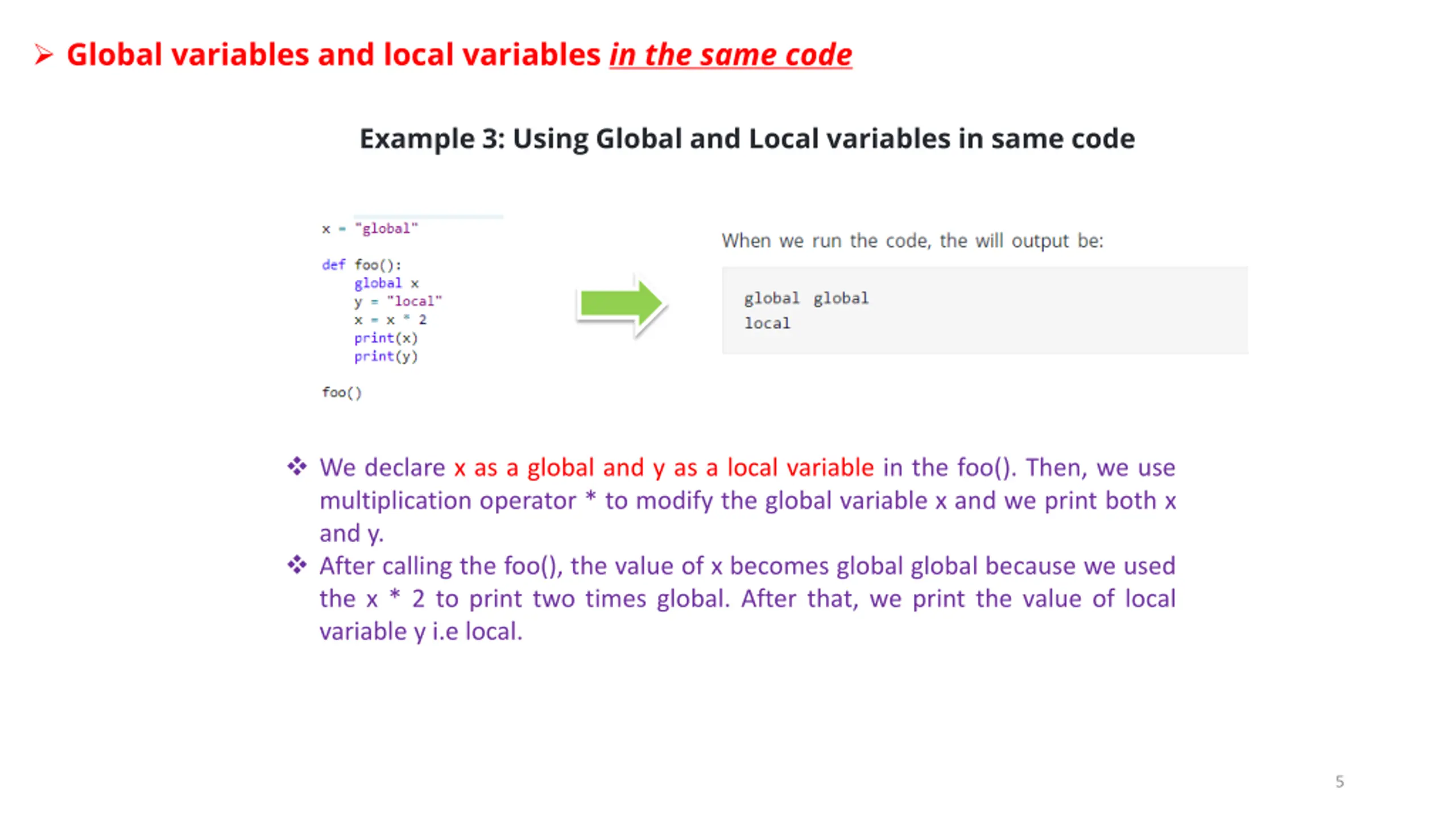Click the slide page number 5

(x=1339, y=781)
